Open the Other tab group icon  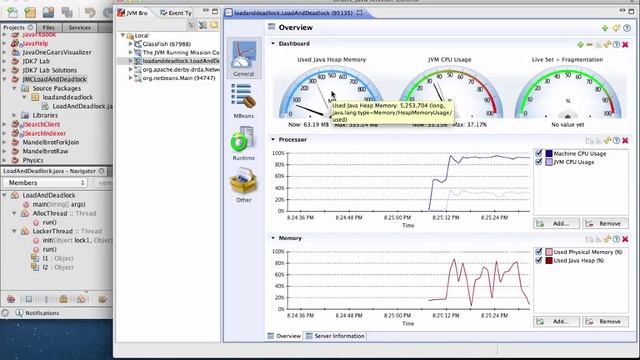click(x=244, y=185)
